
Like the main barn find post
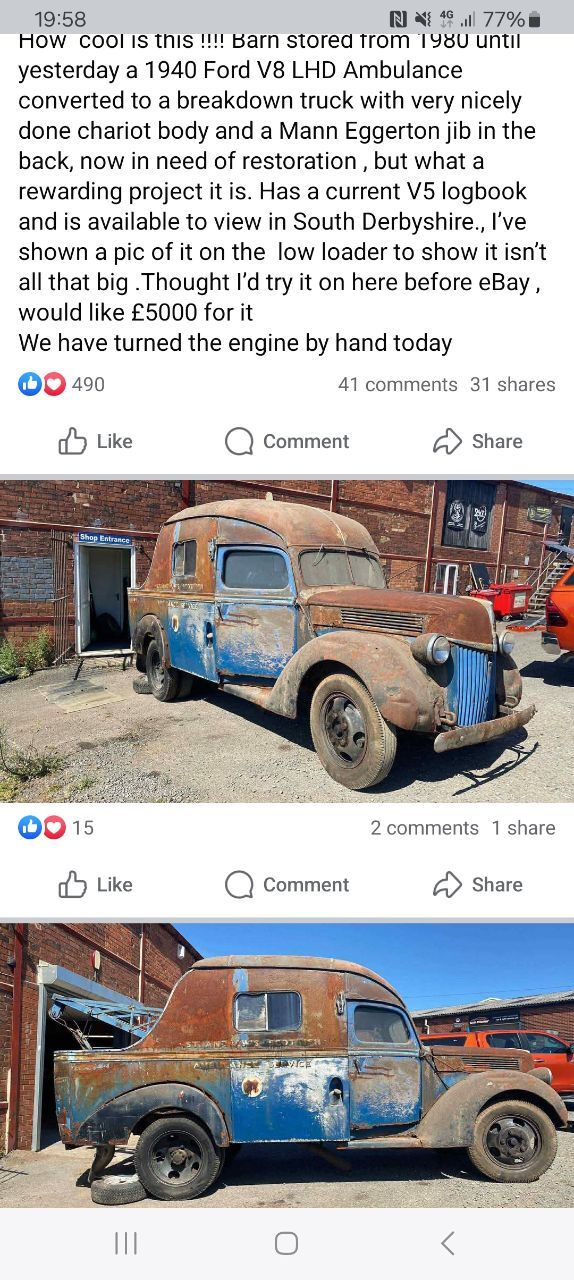(x=95, y=441)
